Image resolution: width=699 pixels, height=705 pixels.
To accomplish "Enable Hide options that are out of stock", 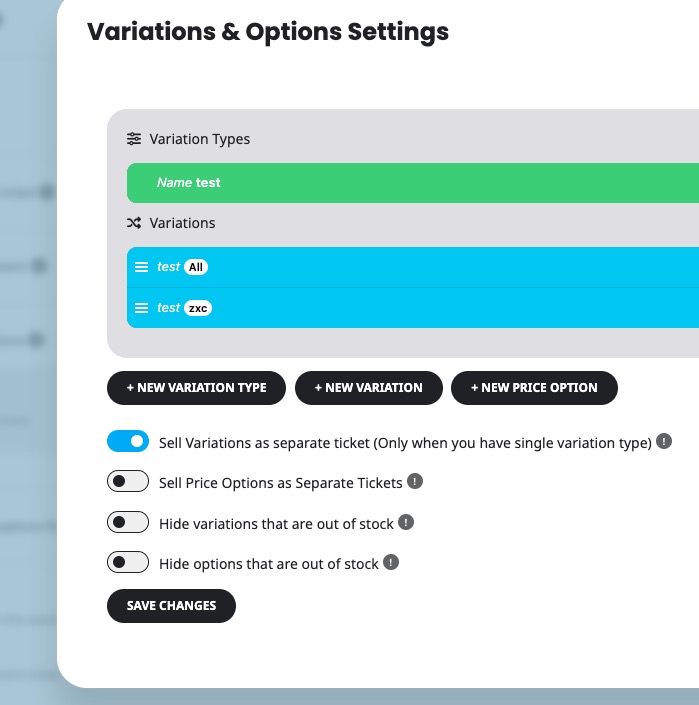I will tap(128, 562).
